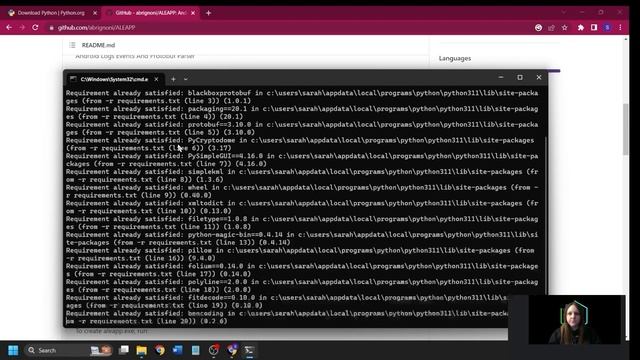Viewport: 640px width, 360px height.
Task: Open the README.md outline list icon
Action: point(72,45)
